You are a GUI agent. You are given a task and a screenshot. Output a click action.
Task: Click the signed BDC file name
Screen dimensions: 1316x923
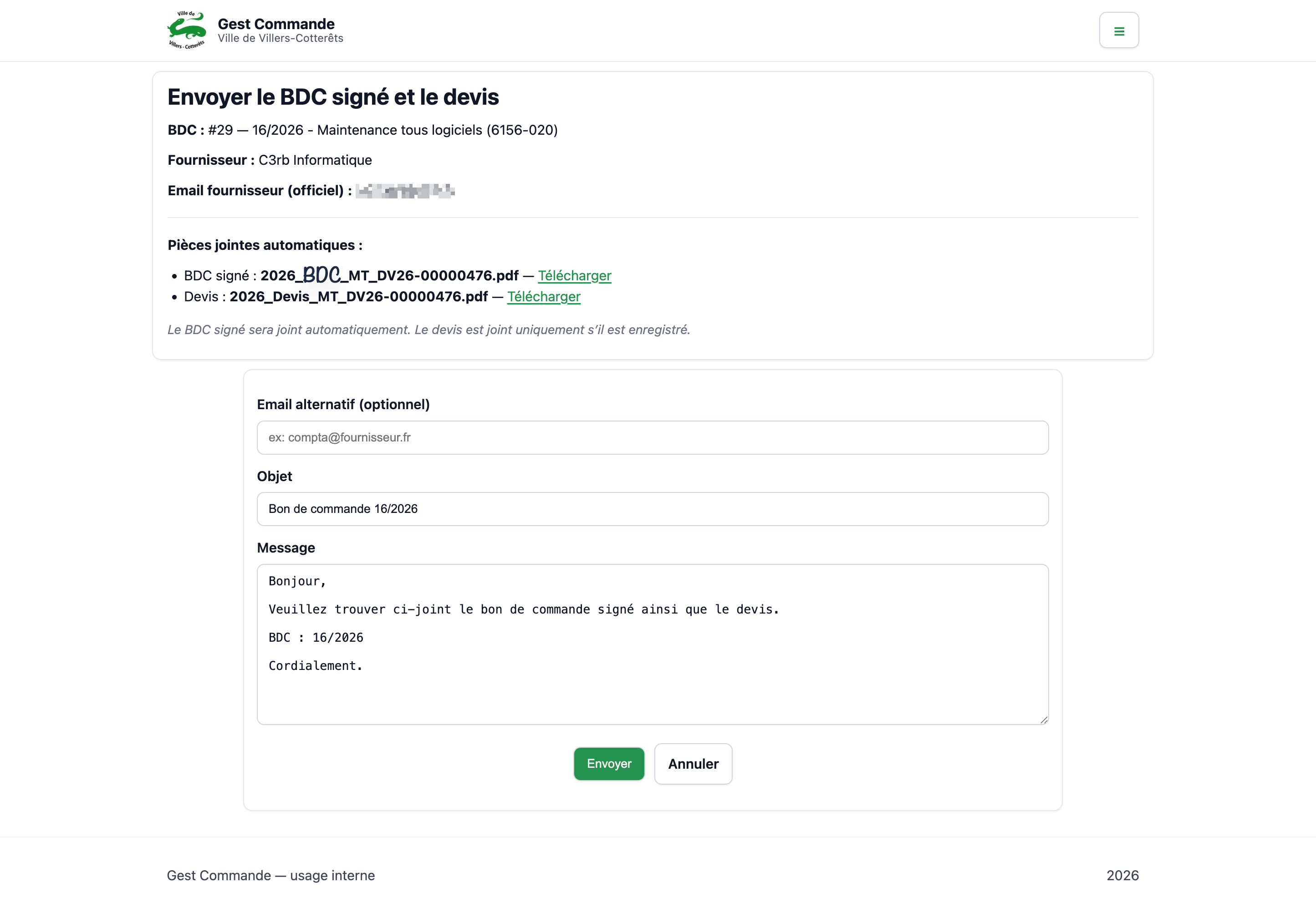(389, 276)
